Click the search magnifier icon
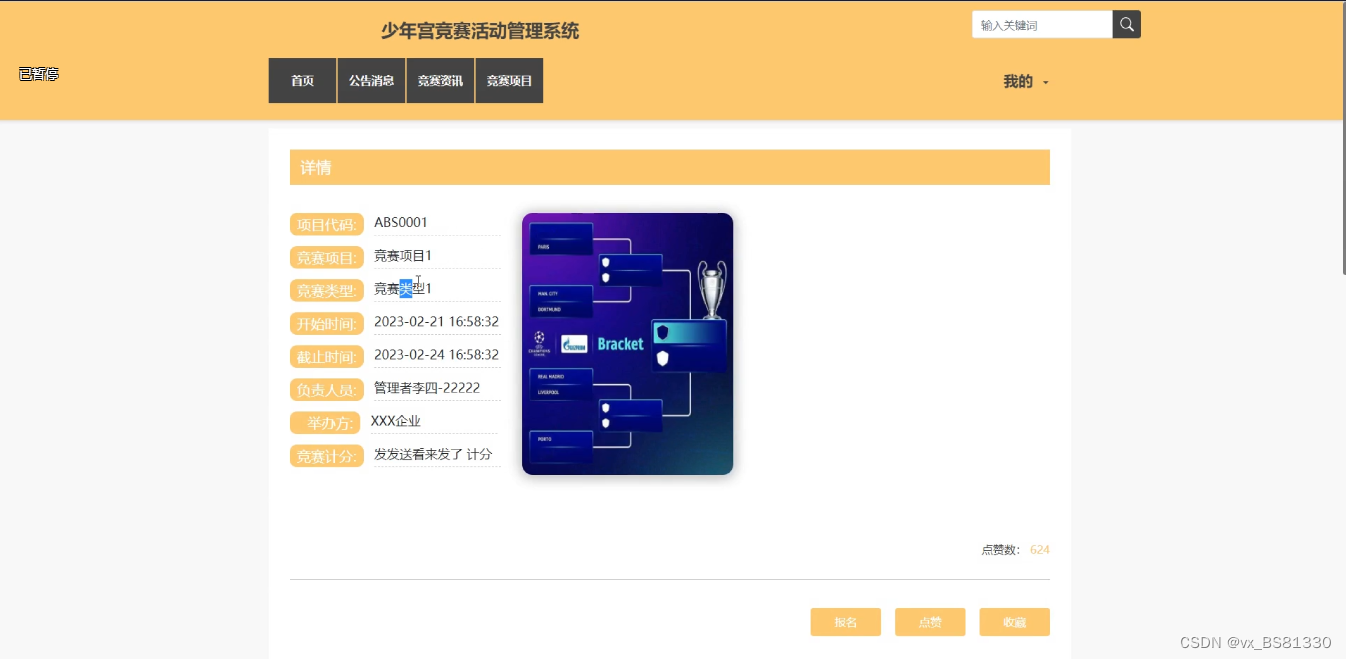This screenshot has width=1346, height=659. pyautogui.click(x=1127, y=25)
